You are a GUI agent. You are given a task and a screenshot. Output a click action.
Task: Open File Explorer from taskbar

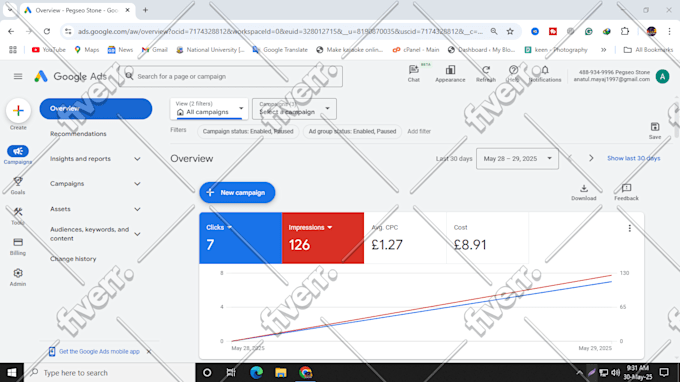click(281, 372)
